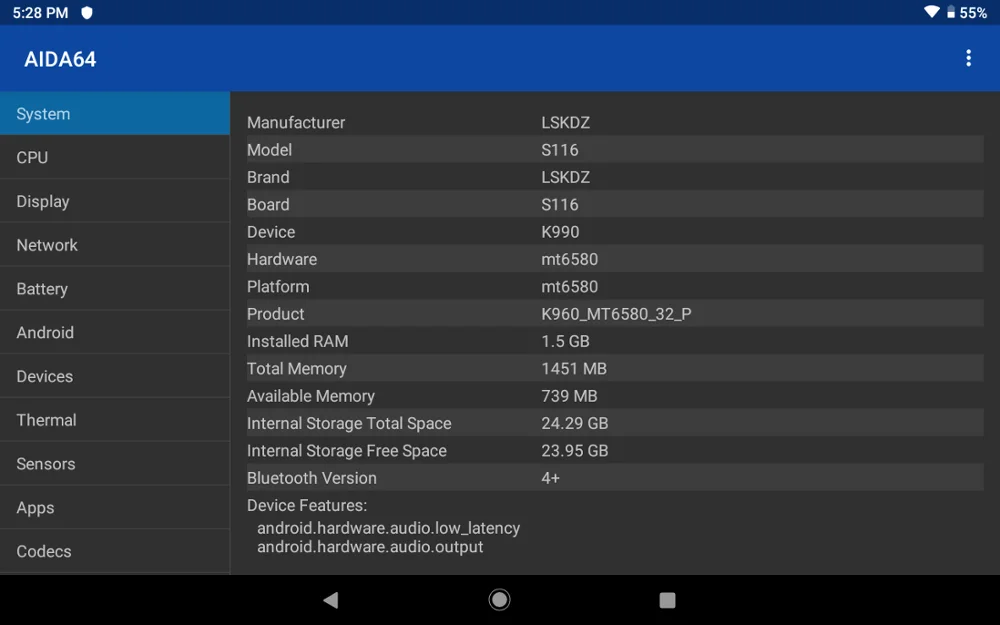Image resolution: width=1000 pixels, height=625 pixels.
Task: Tap the recent apps square button
Action: [x=667, y=600]
